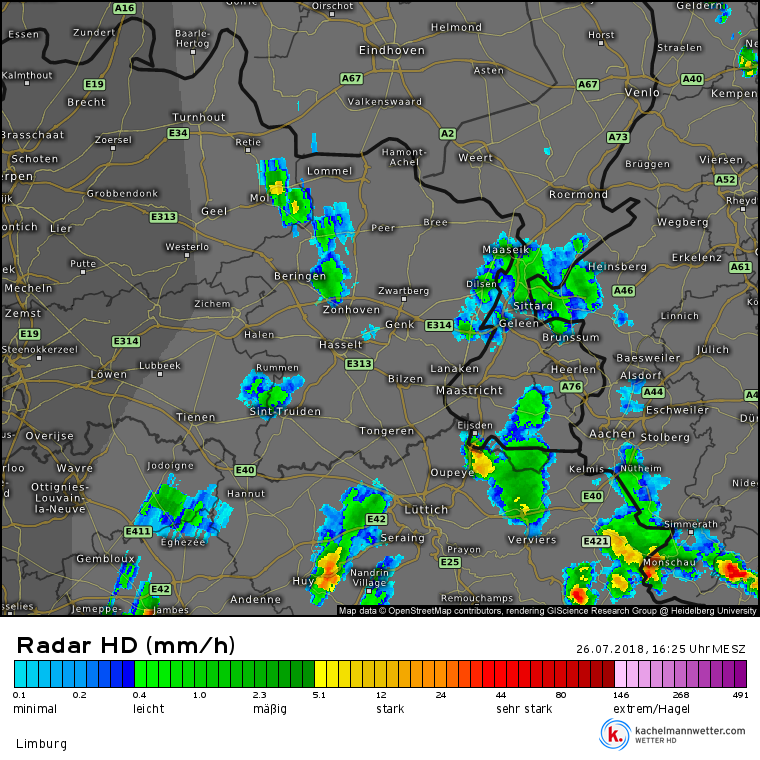760x760 pixels.
Task: Select the pink swatch at 146 mm/h
Action: pyautogui.click(x=620, y=674)
